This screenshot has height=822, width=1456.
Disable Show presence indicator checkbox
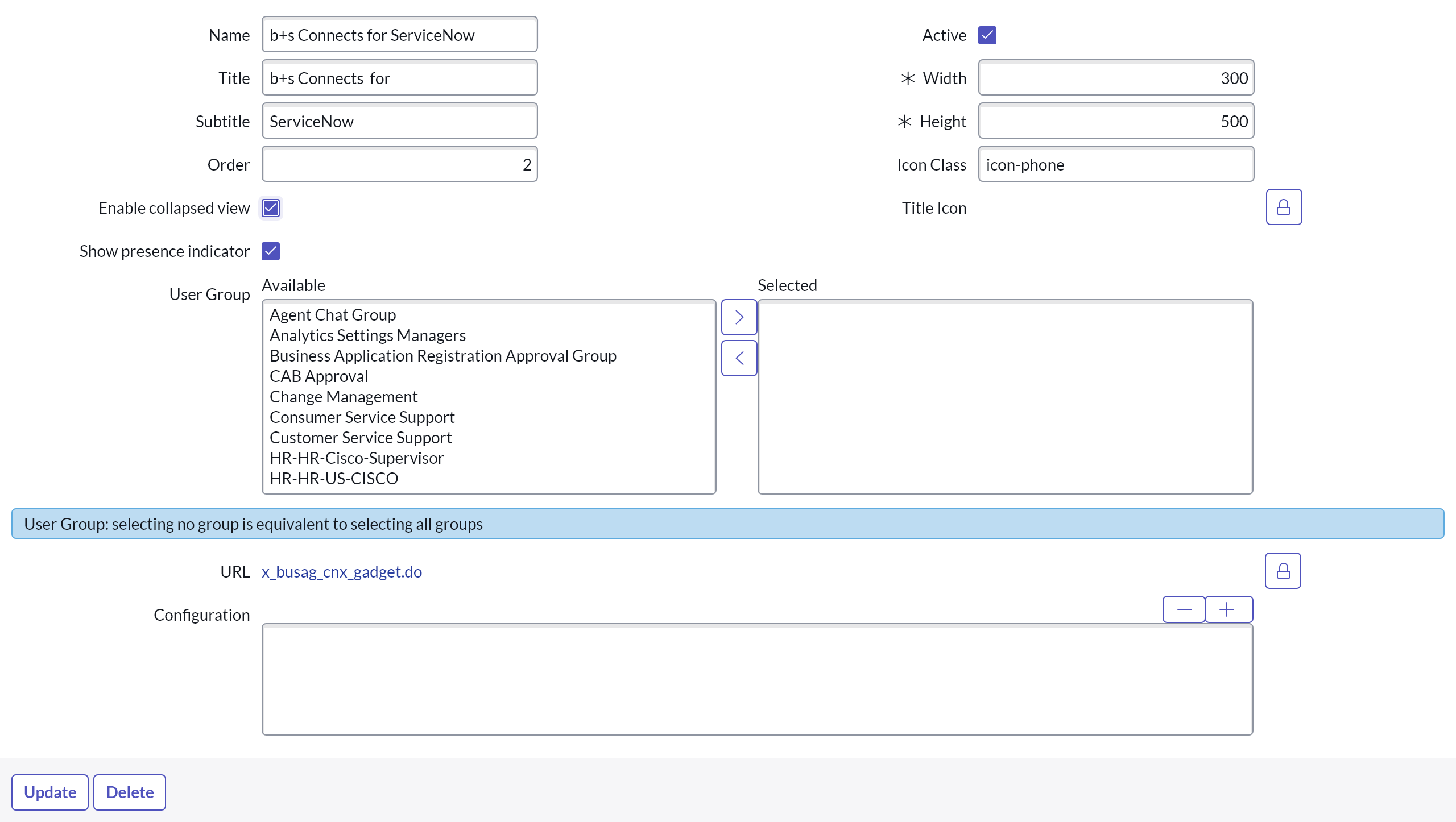pyautogui.click(x=271, y=251)
